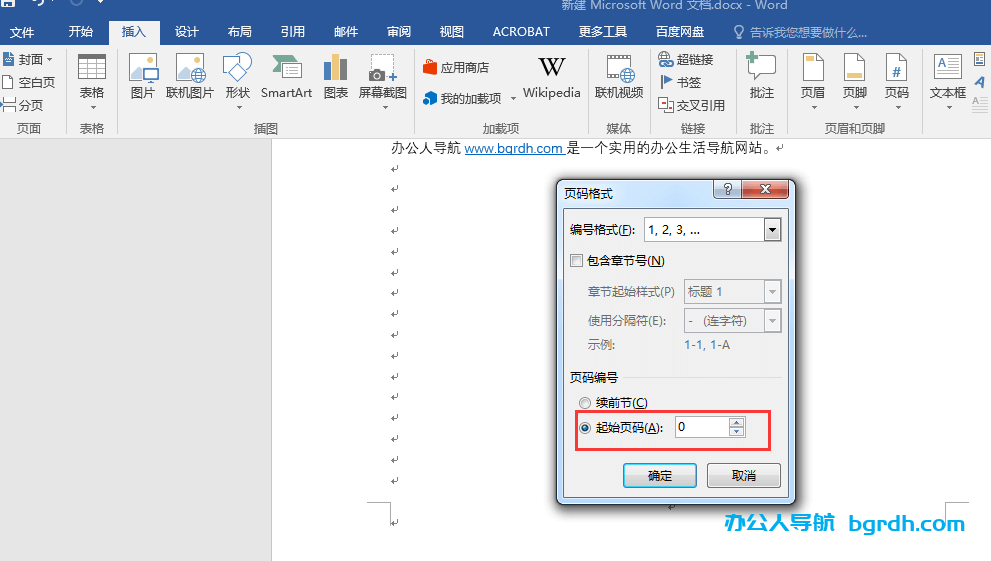Viewport: 991px width, 561px height.
Task: Switch to the 开始 tab
Action: point(81,32)
